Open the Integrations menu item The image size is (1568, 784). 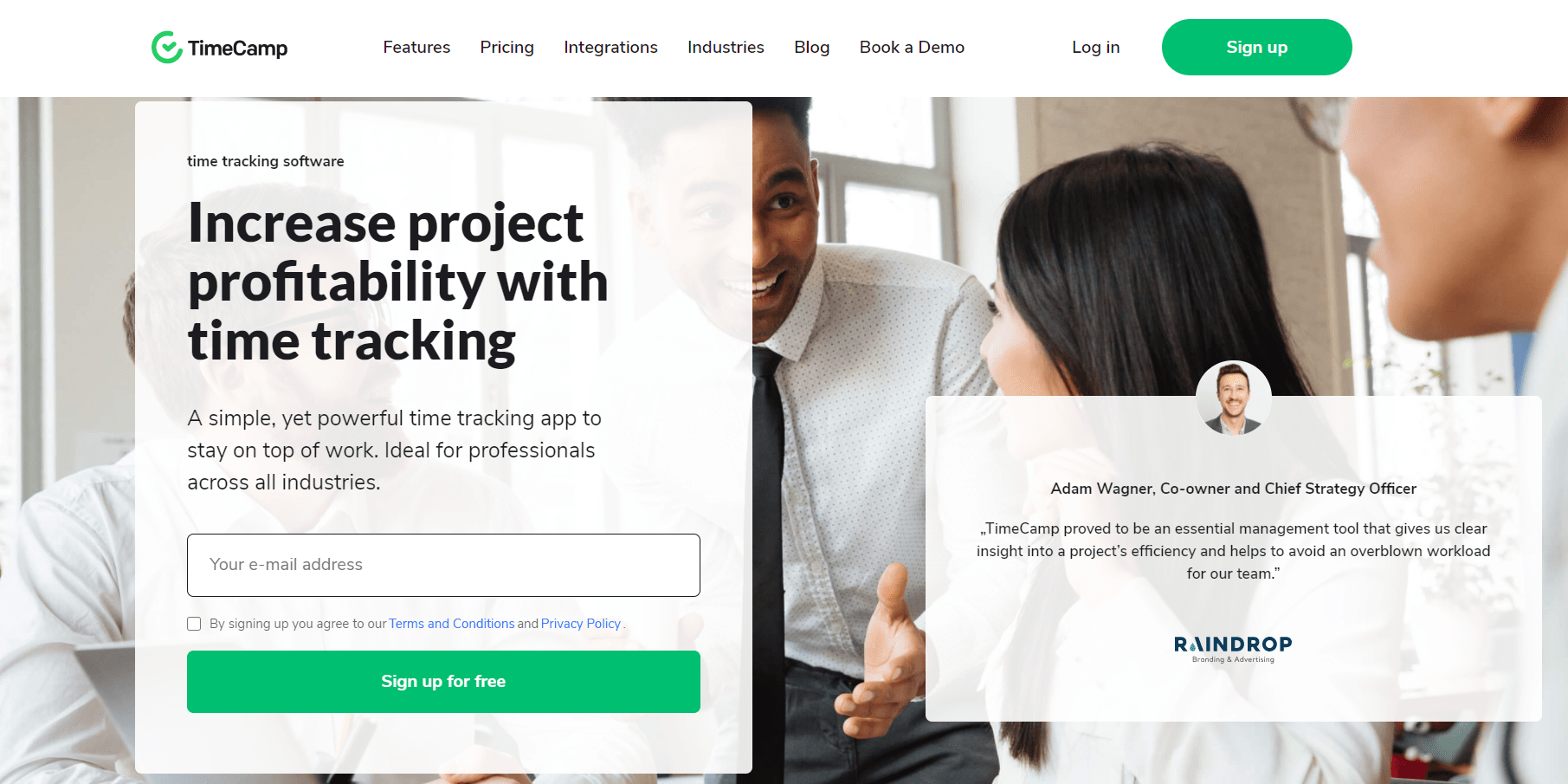point(610,47)
